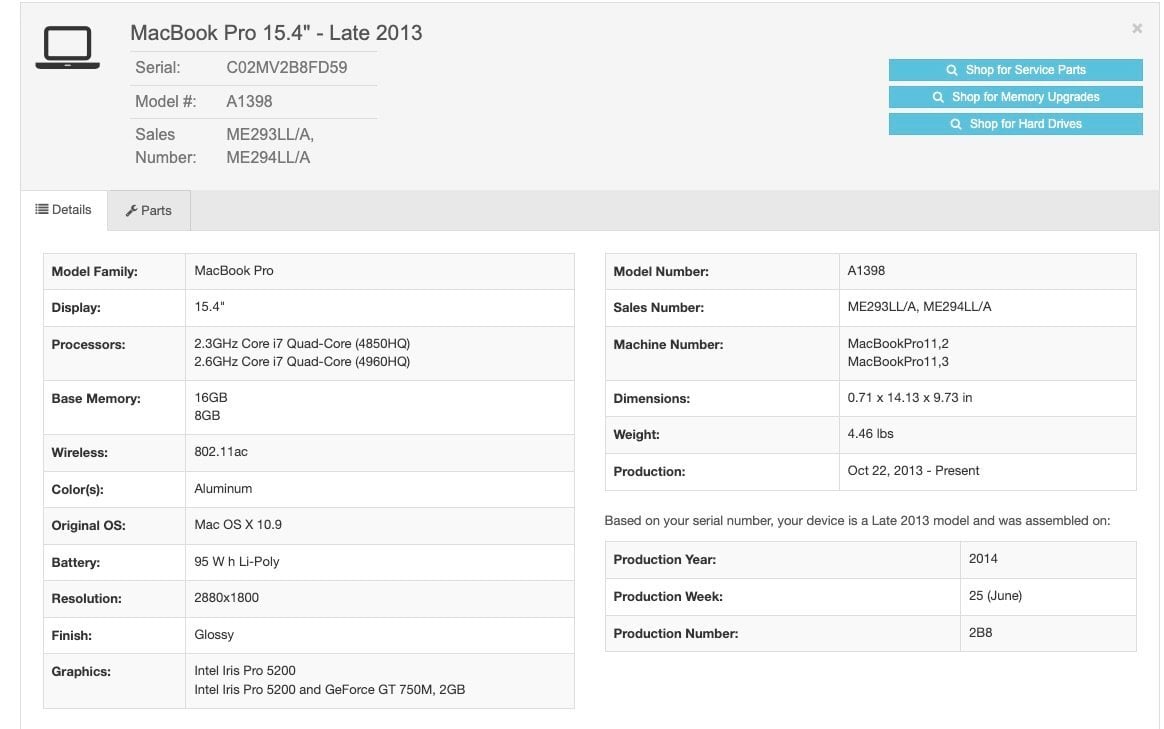Click graphics line with GeForce GT 750M, 2GB

[330, 690]
